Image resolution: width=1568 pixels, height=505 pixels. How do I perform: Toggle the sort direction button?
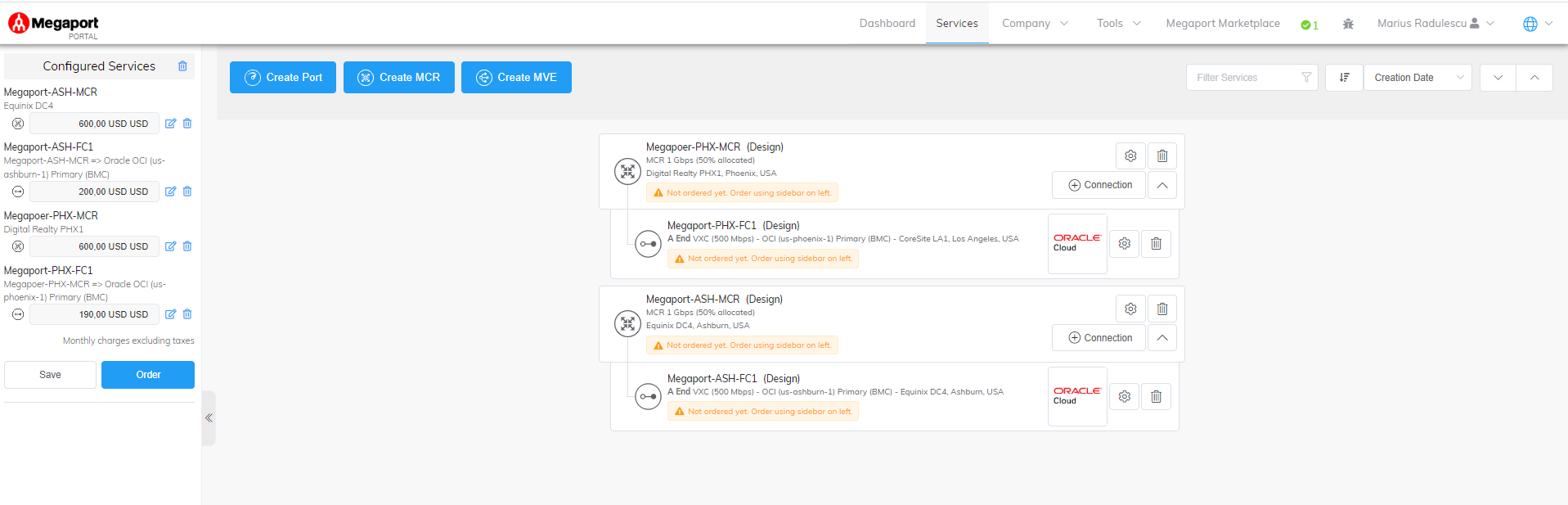(x=1344, y=78)
